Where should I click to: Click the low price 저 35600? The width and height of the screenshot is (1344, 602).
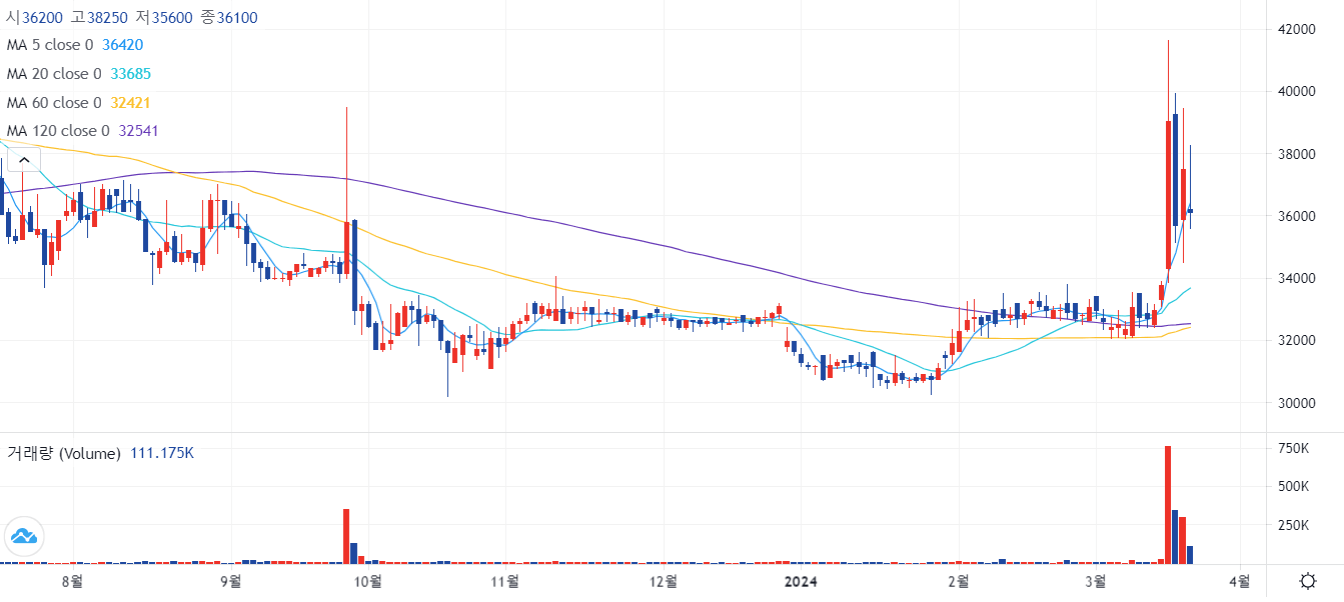162,18
